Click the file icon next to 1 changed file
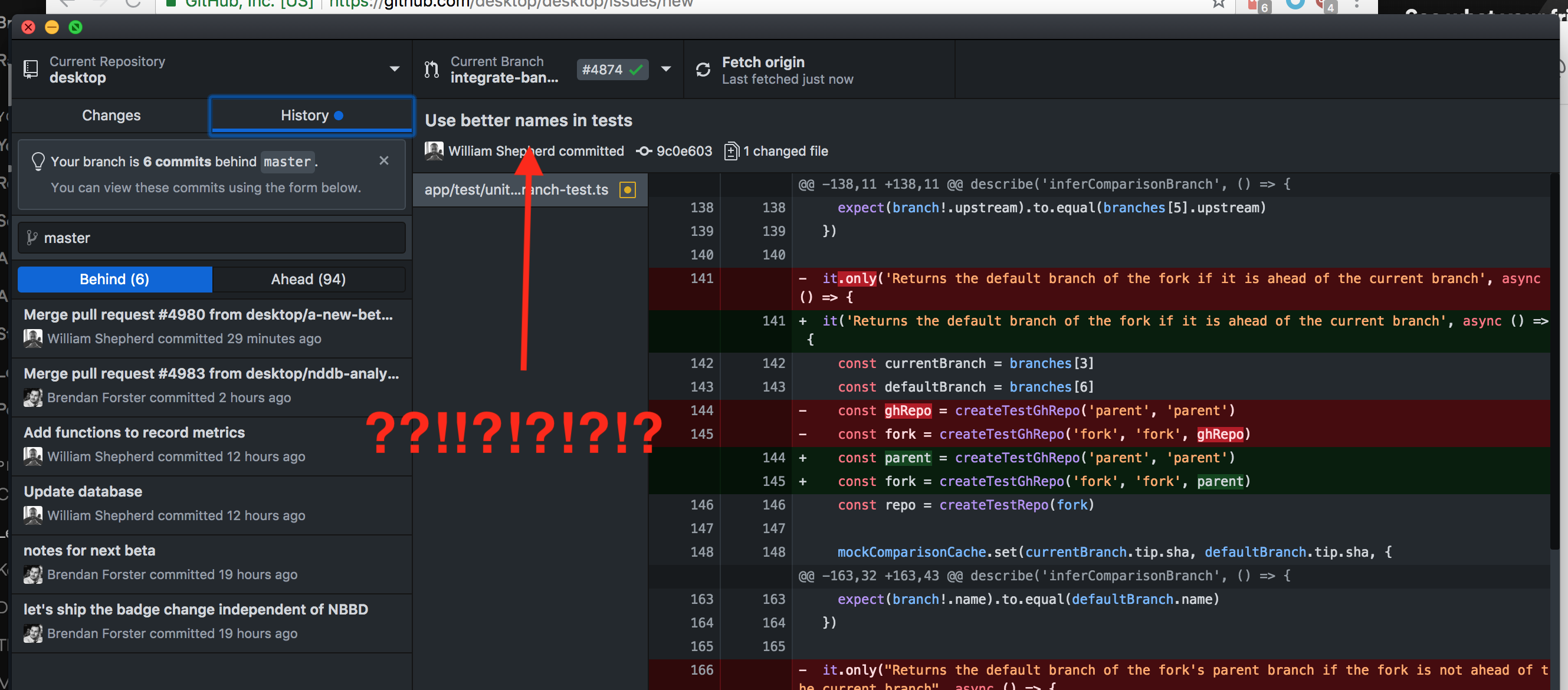 tap(730, 151)
